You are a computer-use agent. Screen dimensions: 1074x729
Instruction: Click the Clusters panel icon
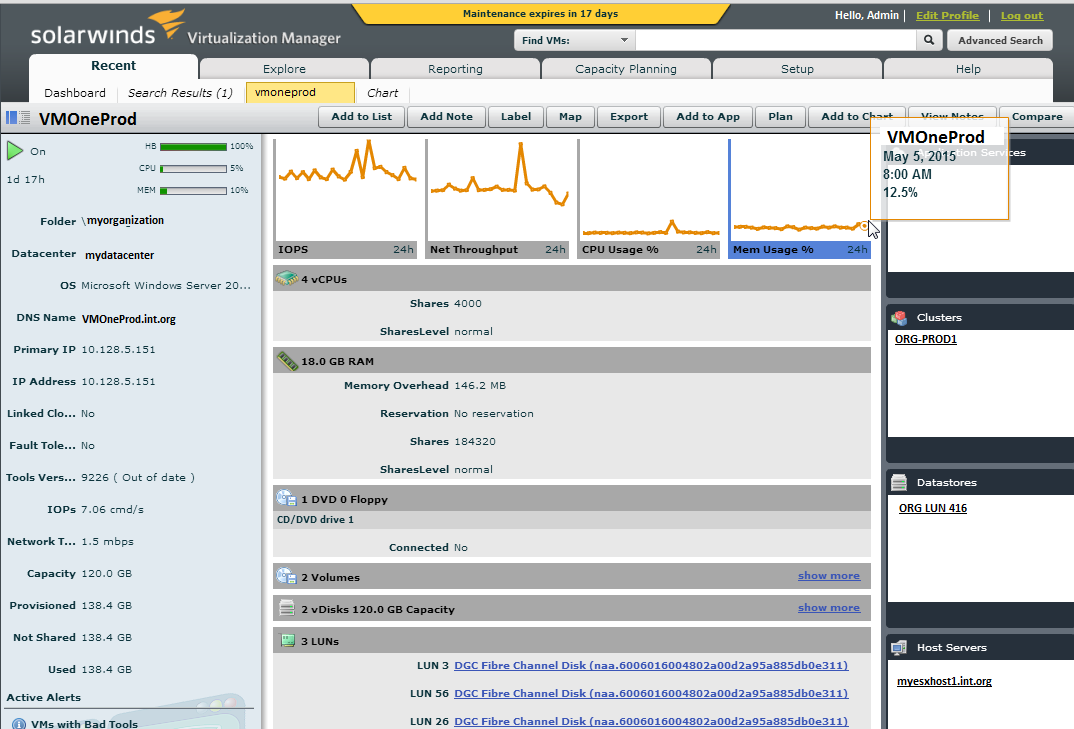click(899, 318)
